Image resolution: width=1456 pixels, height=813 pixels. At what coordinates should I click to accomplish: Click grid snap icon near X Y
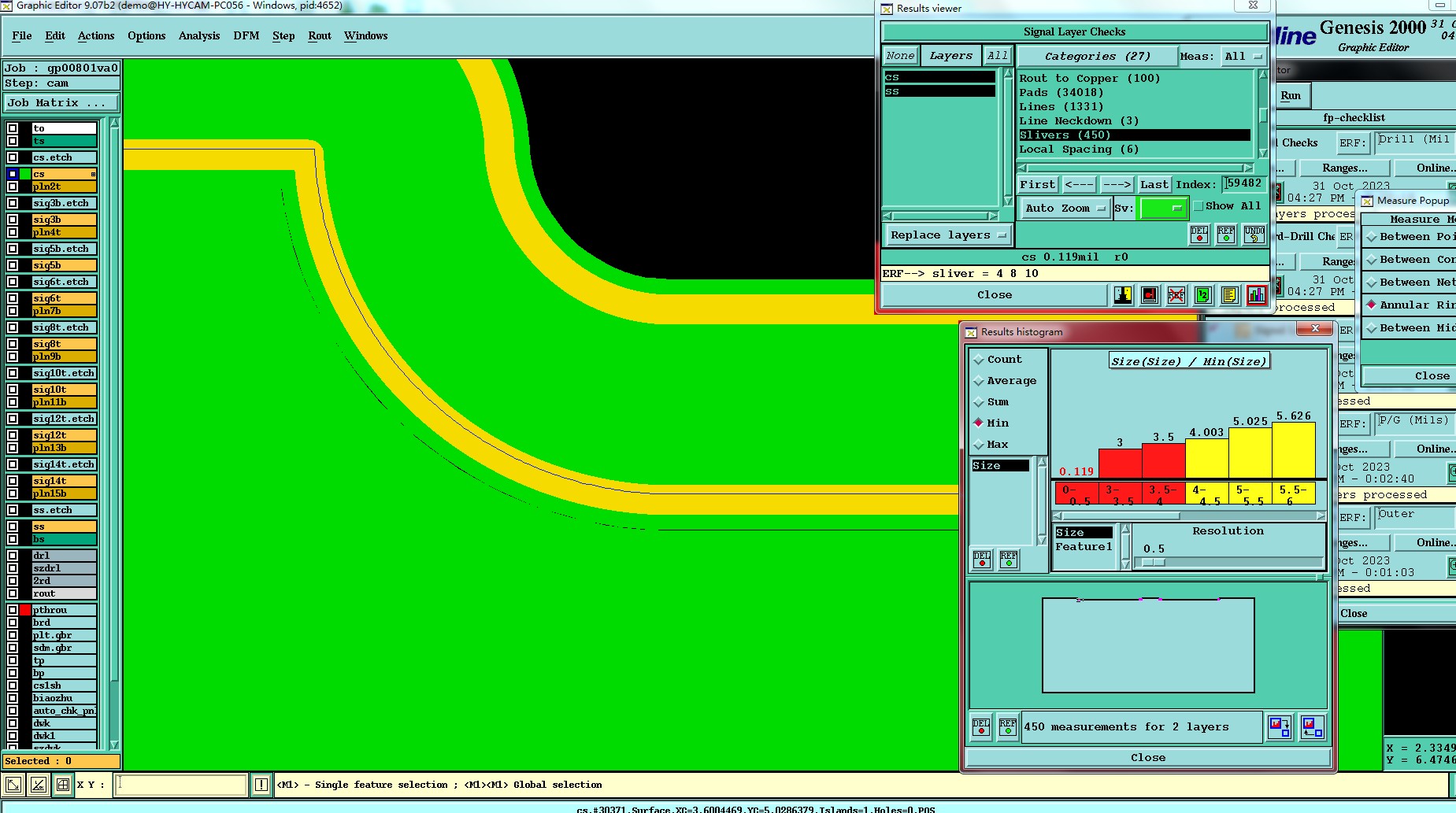point(63,785)
